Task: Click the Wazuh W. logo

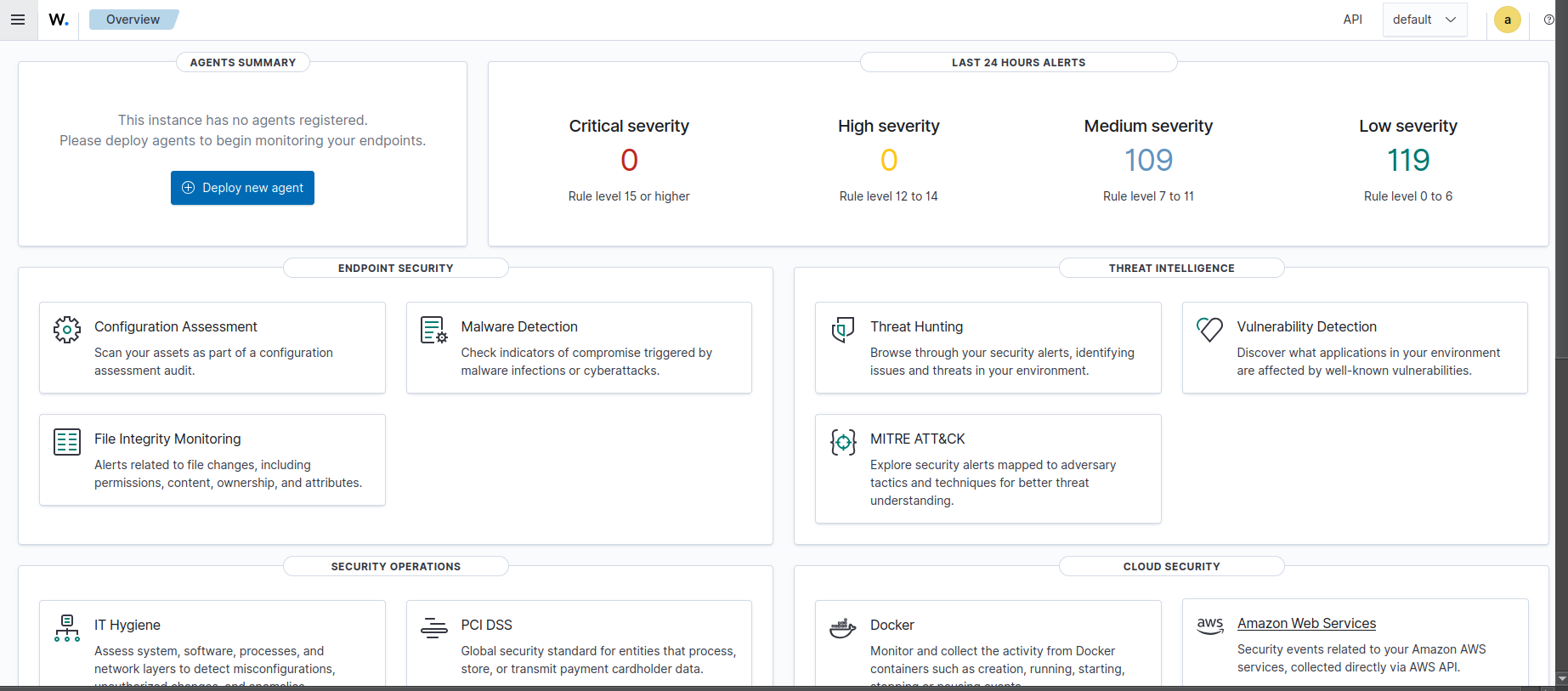Action: [59, 20]
